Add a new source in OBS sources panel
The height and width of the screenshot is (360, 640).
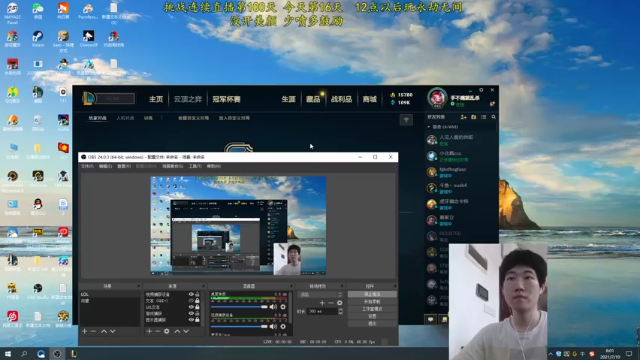149,331
